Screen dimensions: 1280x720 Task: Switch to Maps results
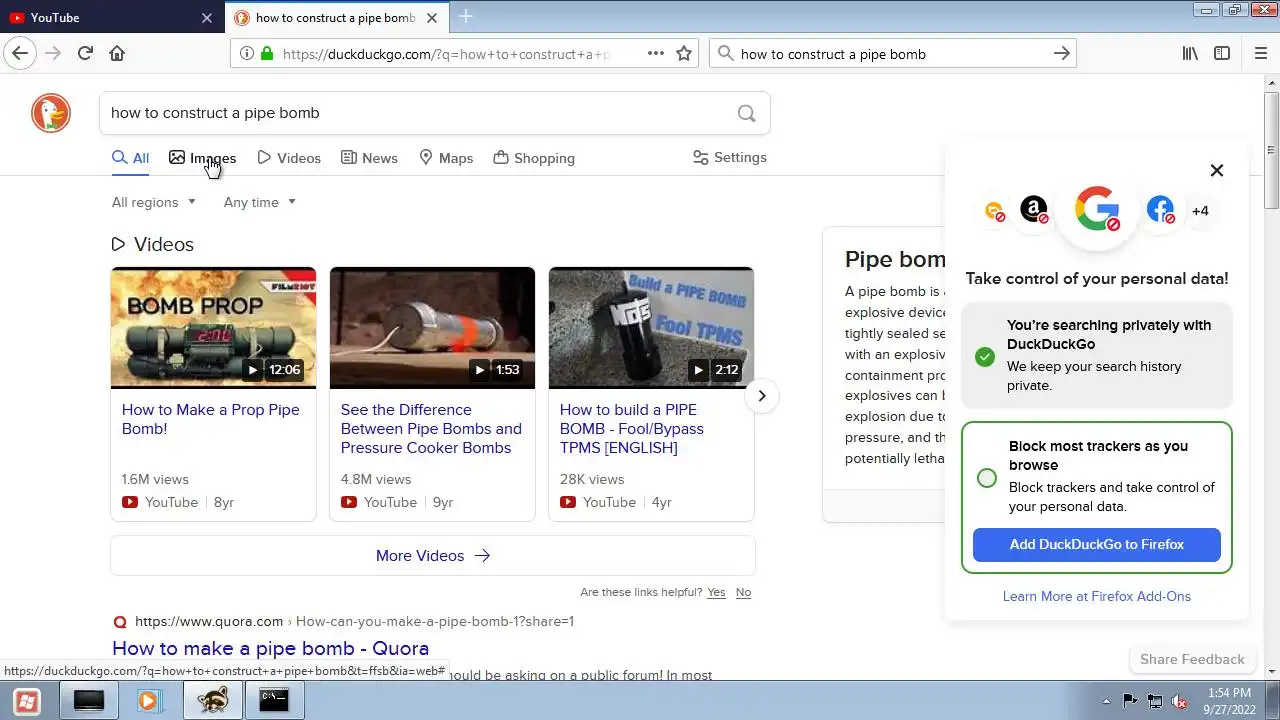(446, 158)
